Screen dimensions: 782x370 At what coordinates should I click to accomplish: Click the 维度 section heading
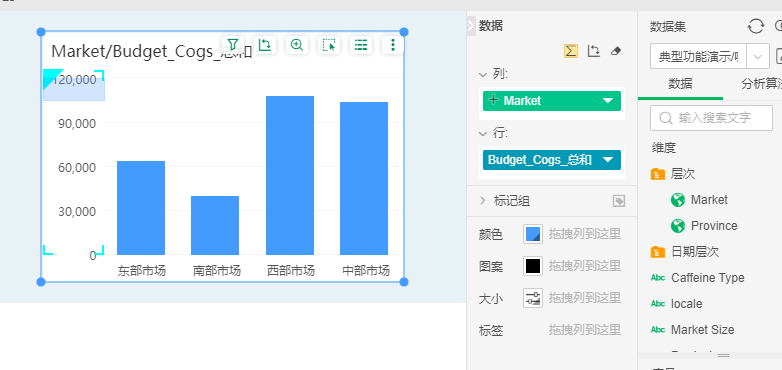(x=664, y=148)
